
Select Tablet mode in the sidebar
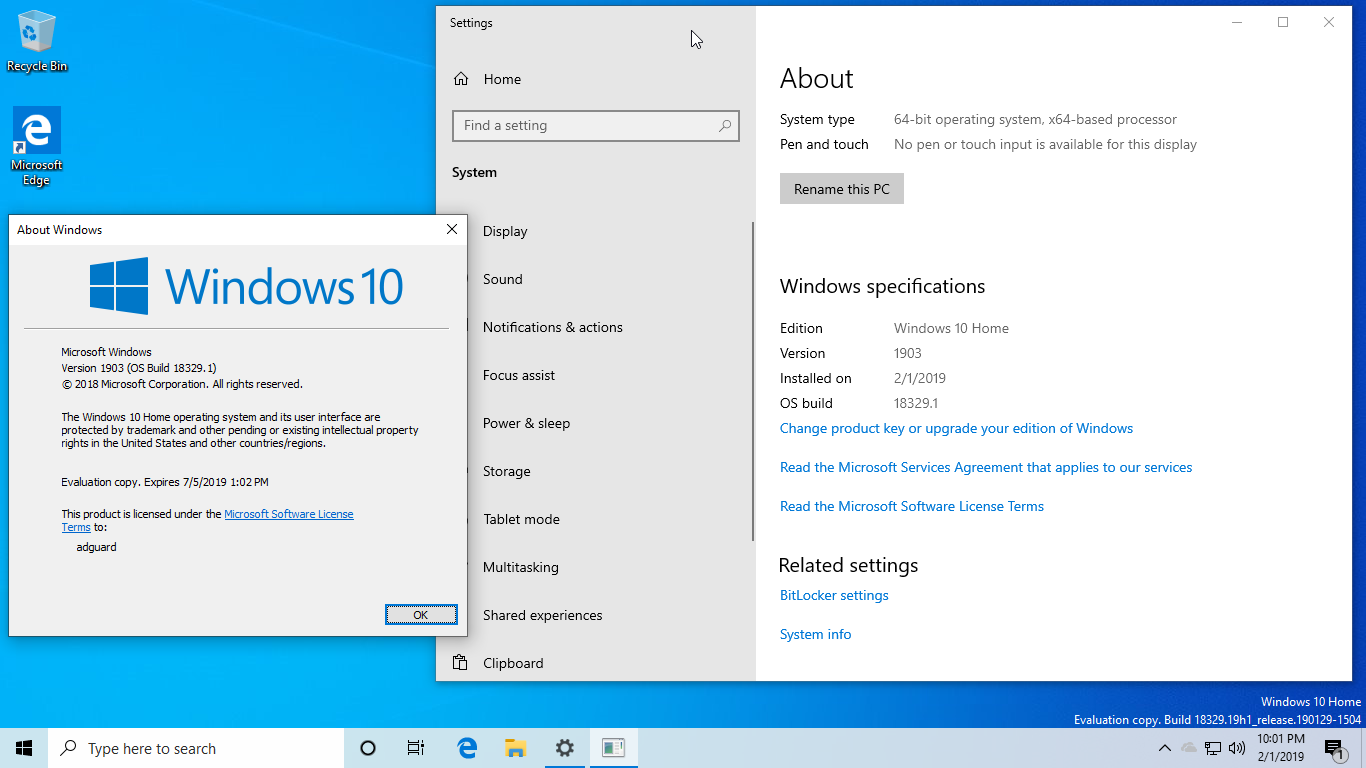point(521,519)
